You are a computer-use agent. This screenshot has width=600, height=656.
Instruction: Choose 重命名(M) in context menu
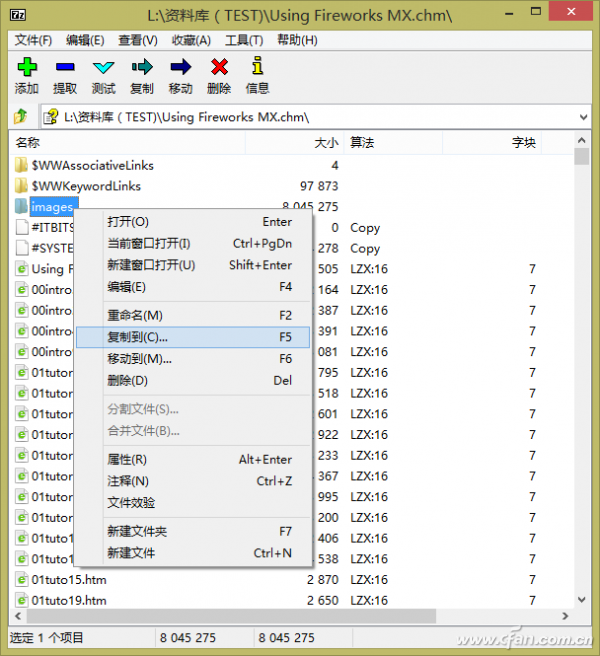click(x=193, y=315)
